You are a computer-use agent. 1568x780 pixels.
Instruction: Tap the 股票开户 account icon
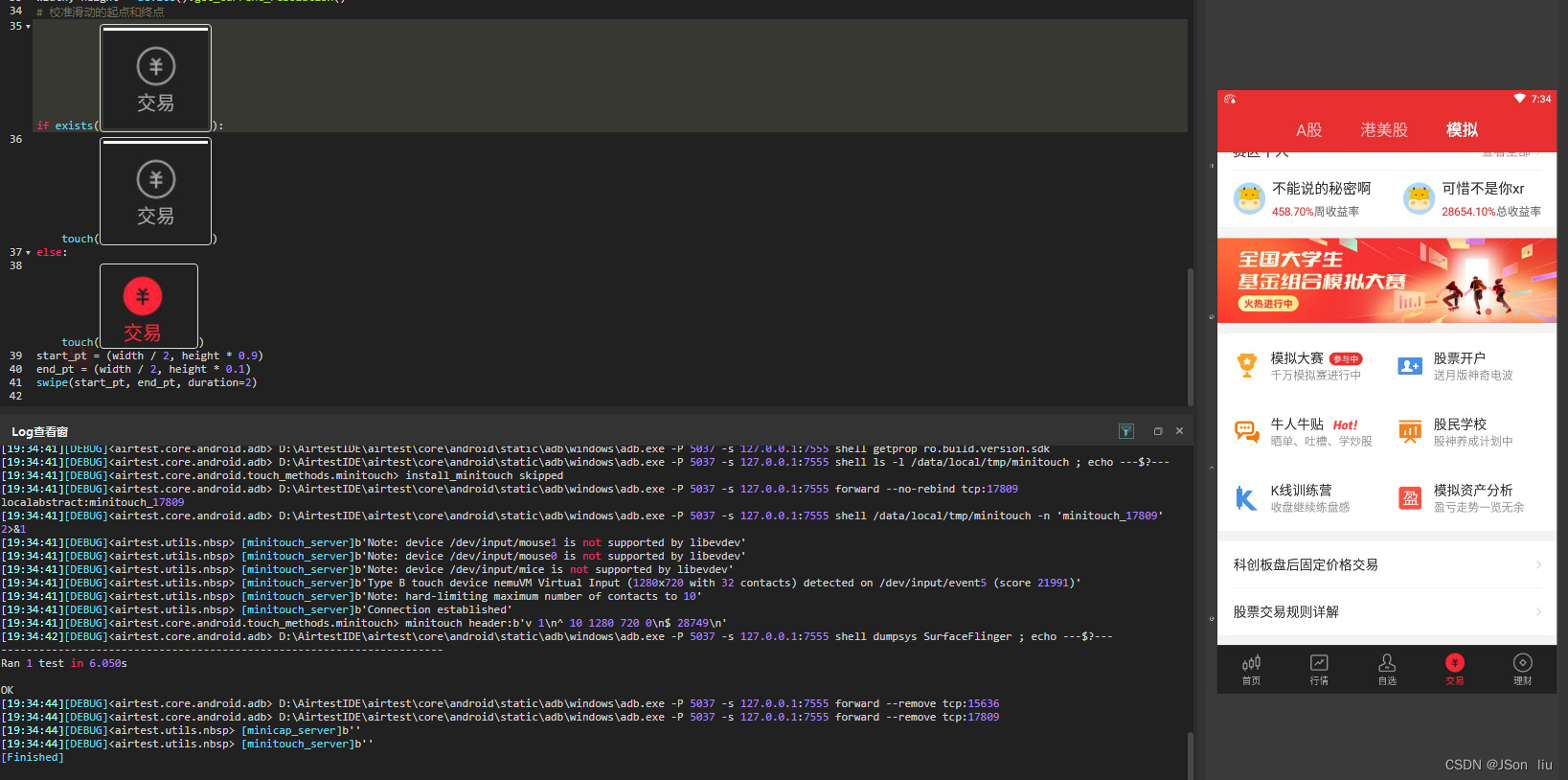[x=1410, y=366]
